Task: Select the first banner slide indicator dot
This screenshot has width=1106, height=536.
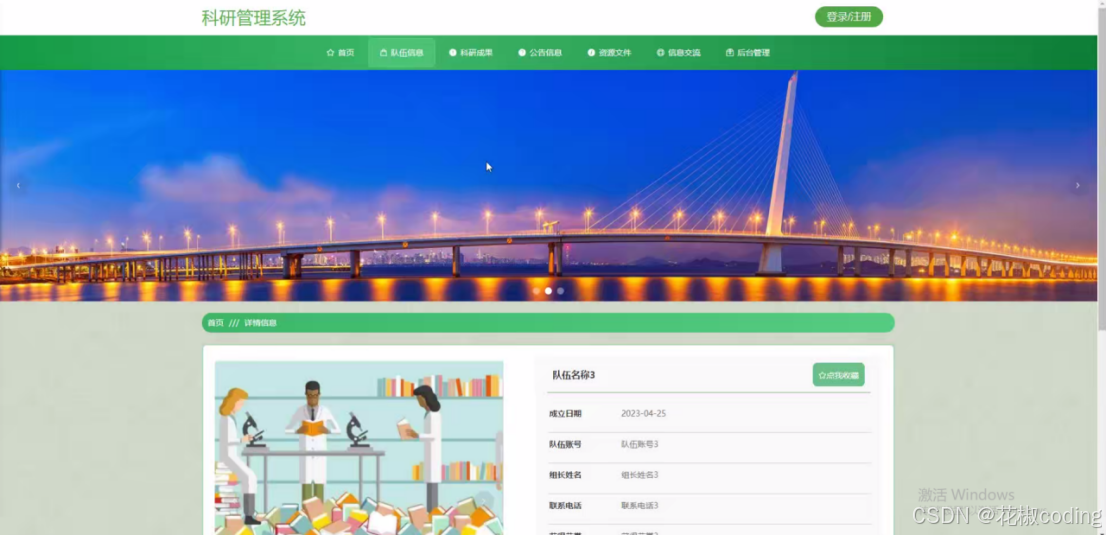Action: tap(537, 291)
